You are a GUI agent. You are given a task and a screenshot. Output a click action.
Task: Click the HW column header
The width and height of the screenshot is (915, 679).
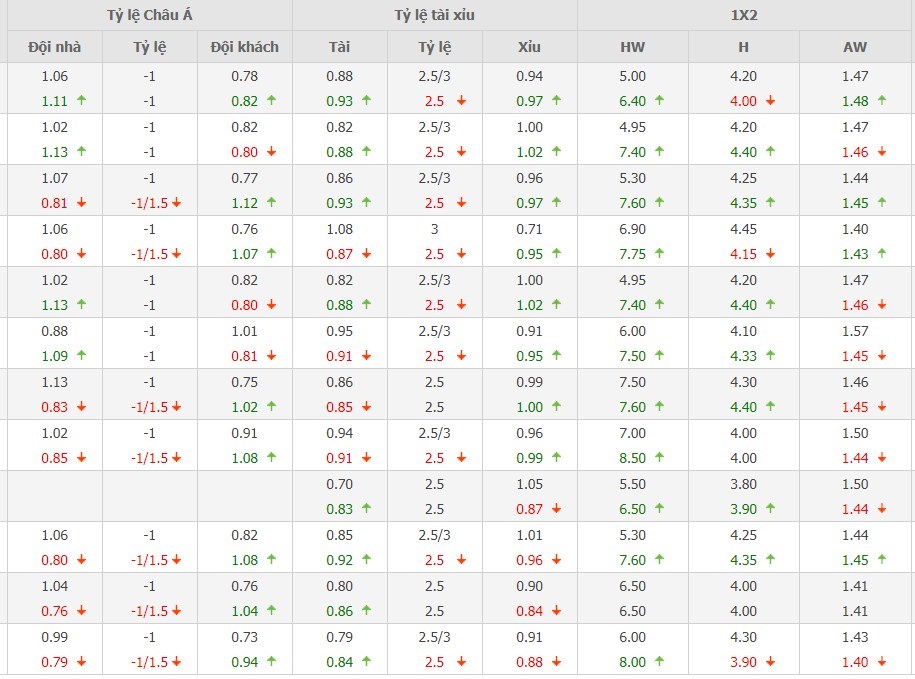632,47
